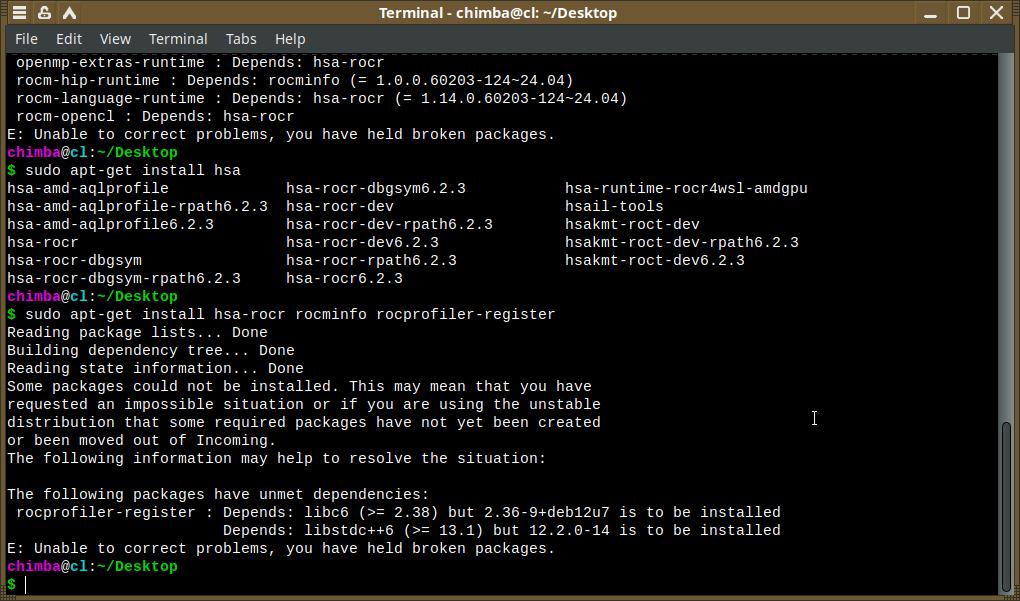The image size is (1020, 601).
Task: Open the File menu
Action: click(x=26, y=39)
